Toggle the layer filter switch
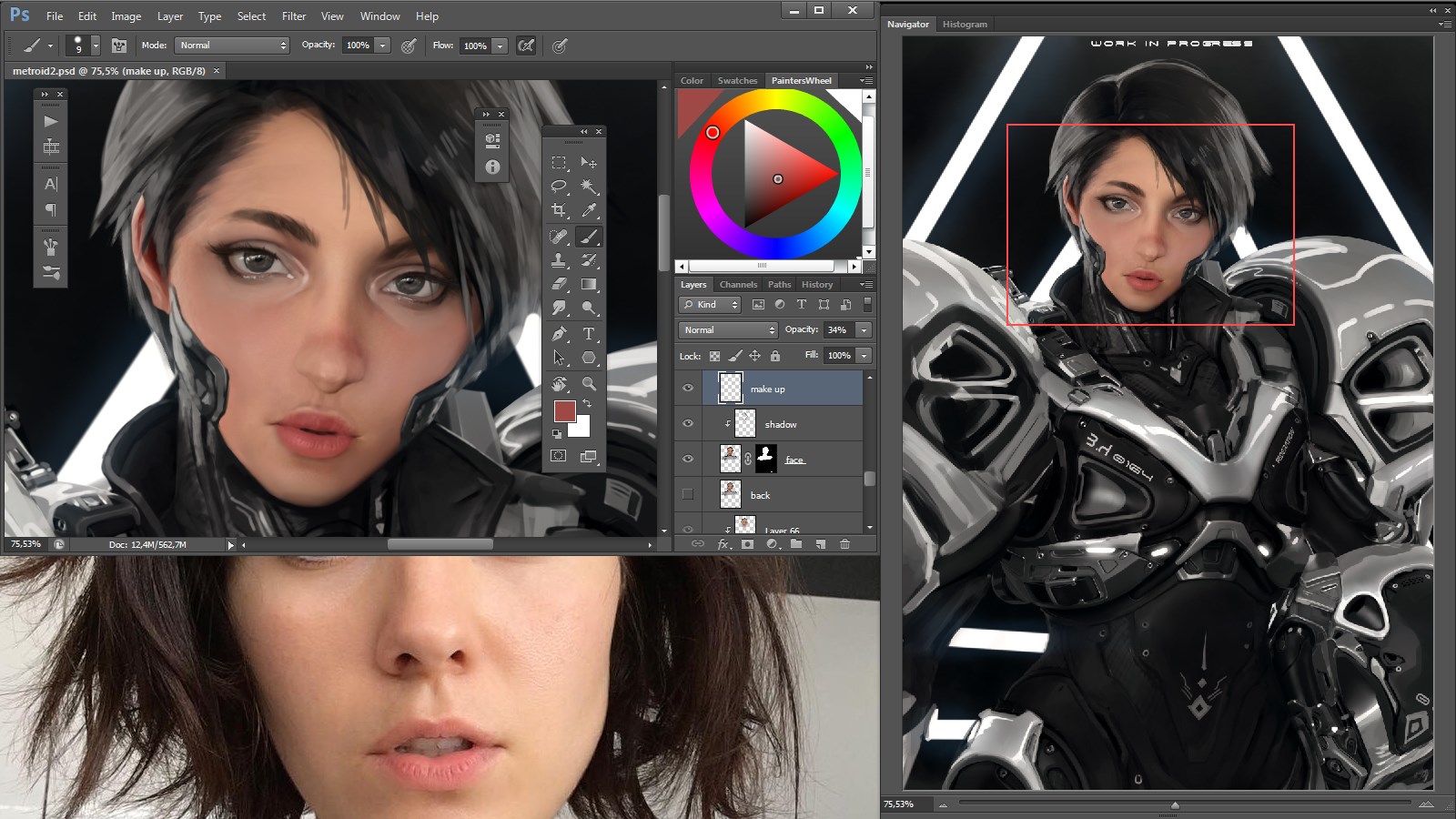This screenshot has width=1456, height=819. tap(867, 304)
